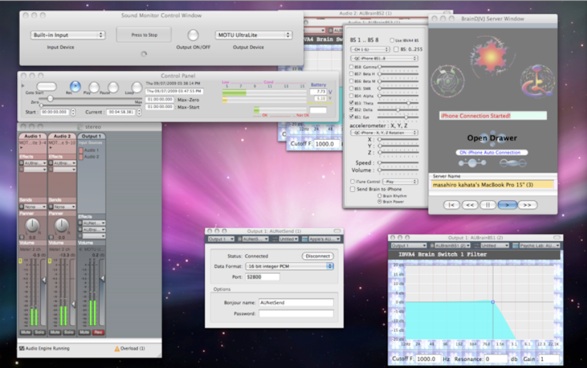This screenshot has width=587, height=368.
Task: Click the right molecule graphic below Auto Connection
Action: [x=513, y=162]
